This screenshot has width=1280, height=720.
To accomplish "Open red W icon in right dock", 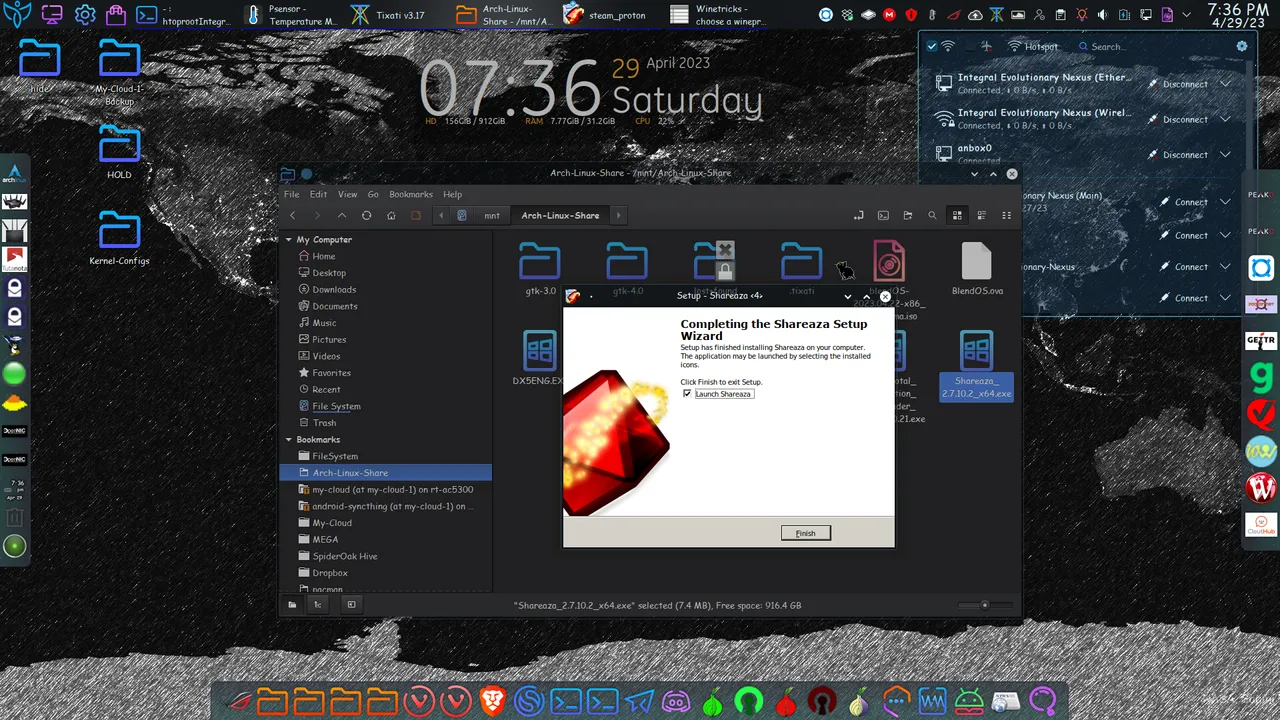I will [1261, 488].
